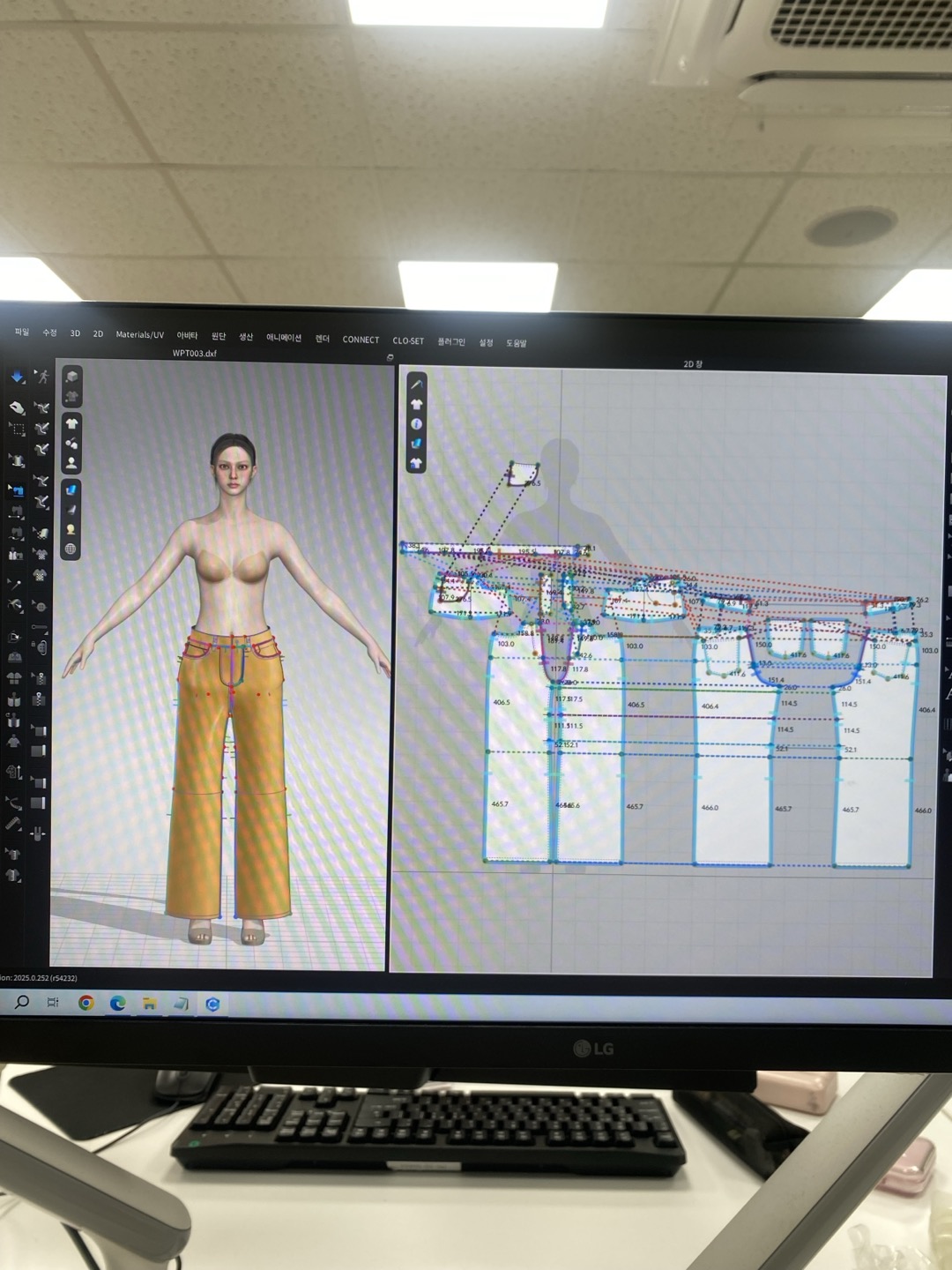Click the blue info icon in 2D window
The image size is (952, 1270).
pyautogui.click(x=416, y=424)
